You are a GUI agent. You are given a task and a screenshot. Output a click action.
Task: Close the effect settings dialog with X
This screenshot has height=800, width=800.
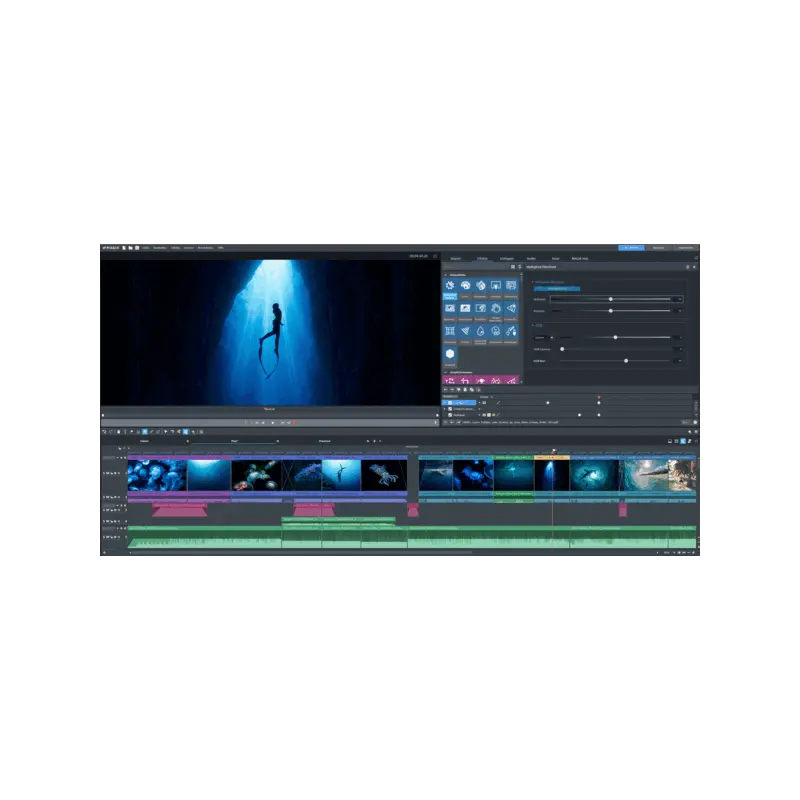pos(694,267)
